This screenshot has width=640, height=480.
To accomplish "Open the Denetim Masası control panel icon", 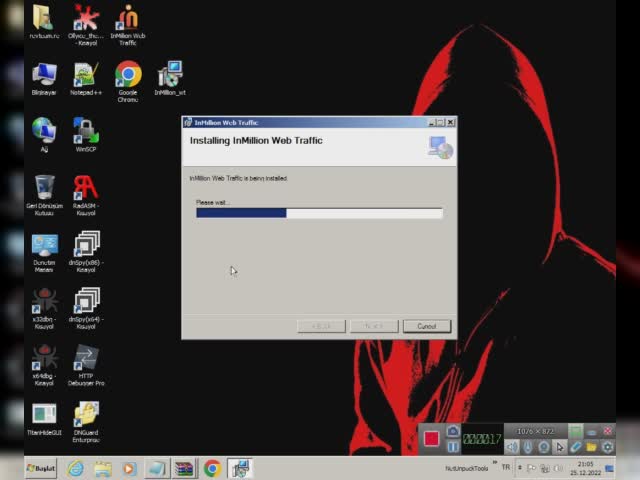I will point(44,252).
